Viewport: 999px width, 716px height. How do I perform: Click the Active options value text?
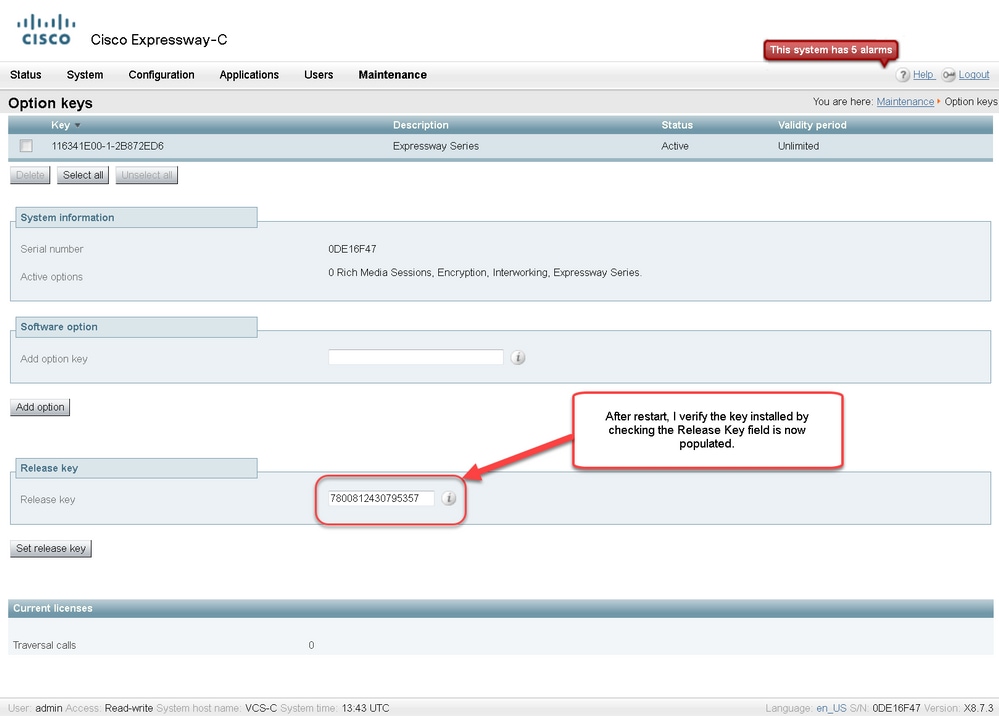coord(485,273)
